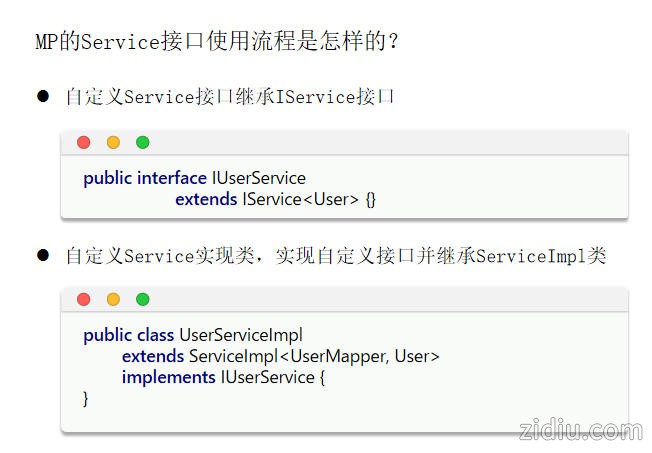
Task: Click the red dot in the UserServiceImpl code window
Action: click(83, 299)
